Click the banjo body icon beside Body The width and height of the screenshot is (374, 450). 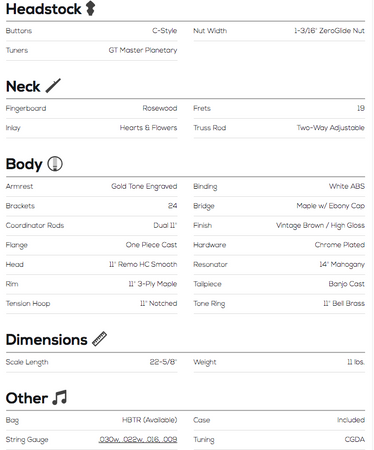pos(55,164)
